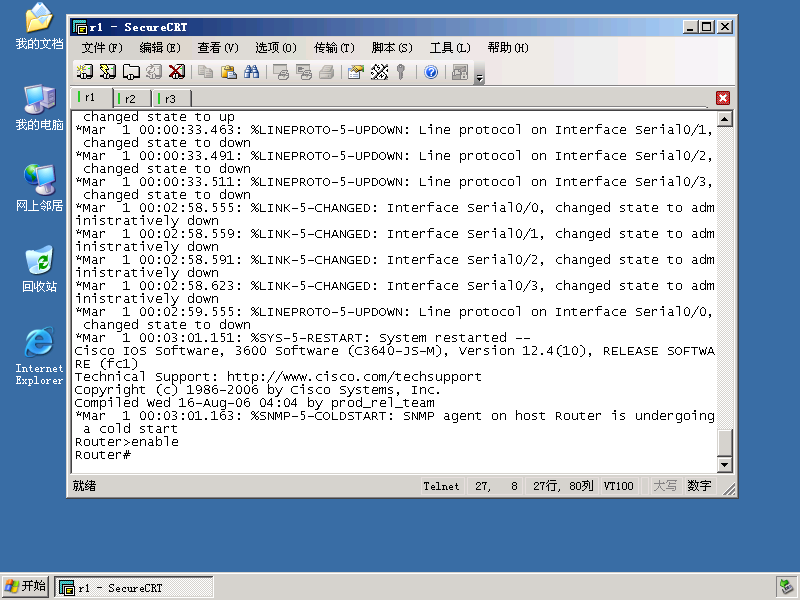Click the Connect toolbar icon
This screenshot has height=600, width=800.
click(84, 72)
